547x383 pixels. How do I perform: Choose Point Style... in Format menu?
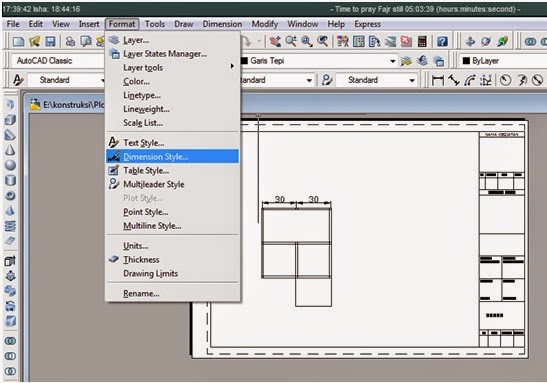[172, 212]
